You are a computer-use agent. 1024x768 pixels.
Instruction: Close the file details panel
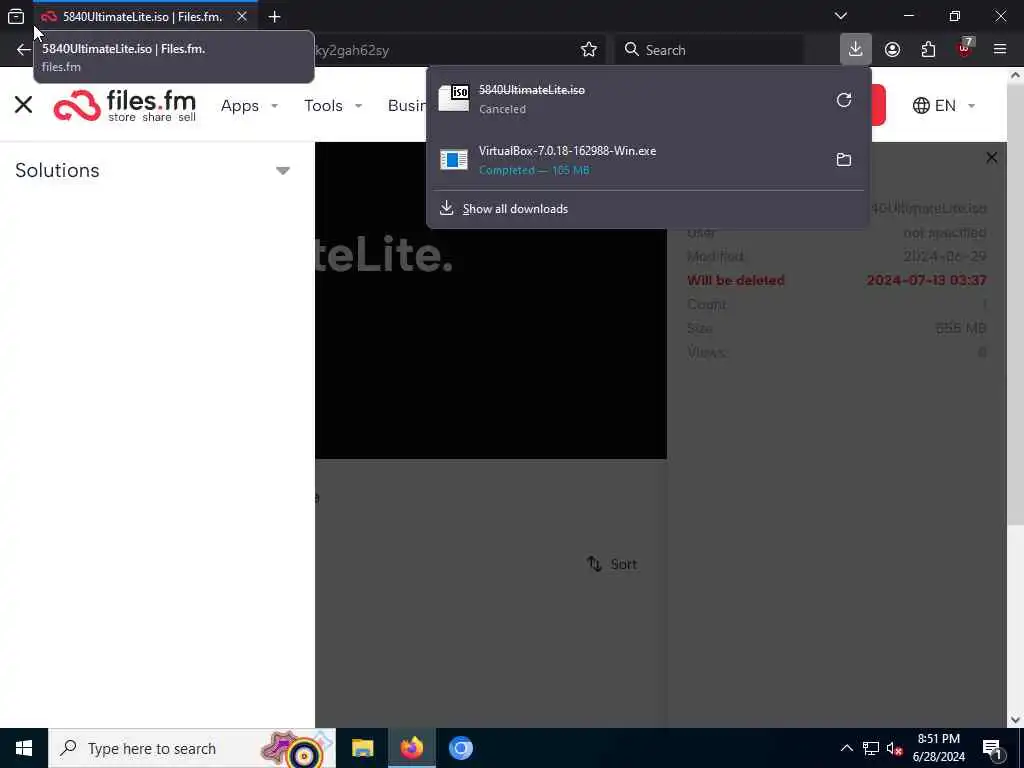tap(991, 157)
